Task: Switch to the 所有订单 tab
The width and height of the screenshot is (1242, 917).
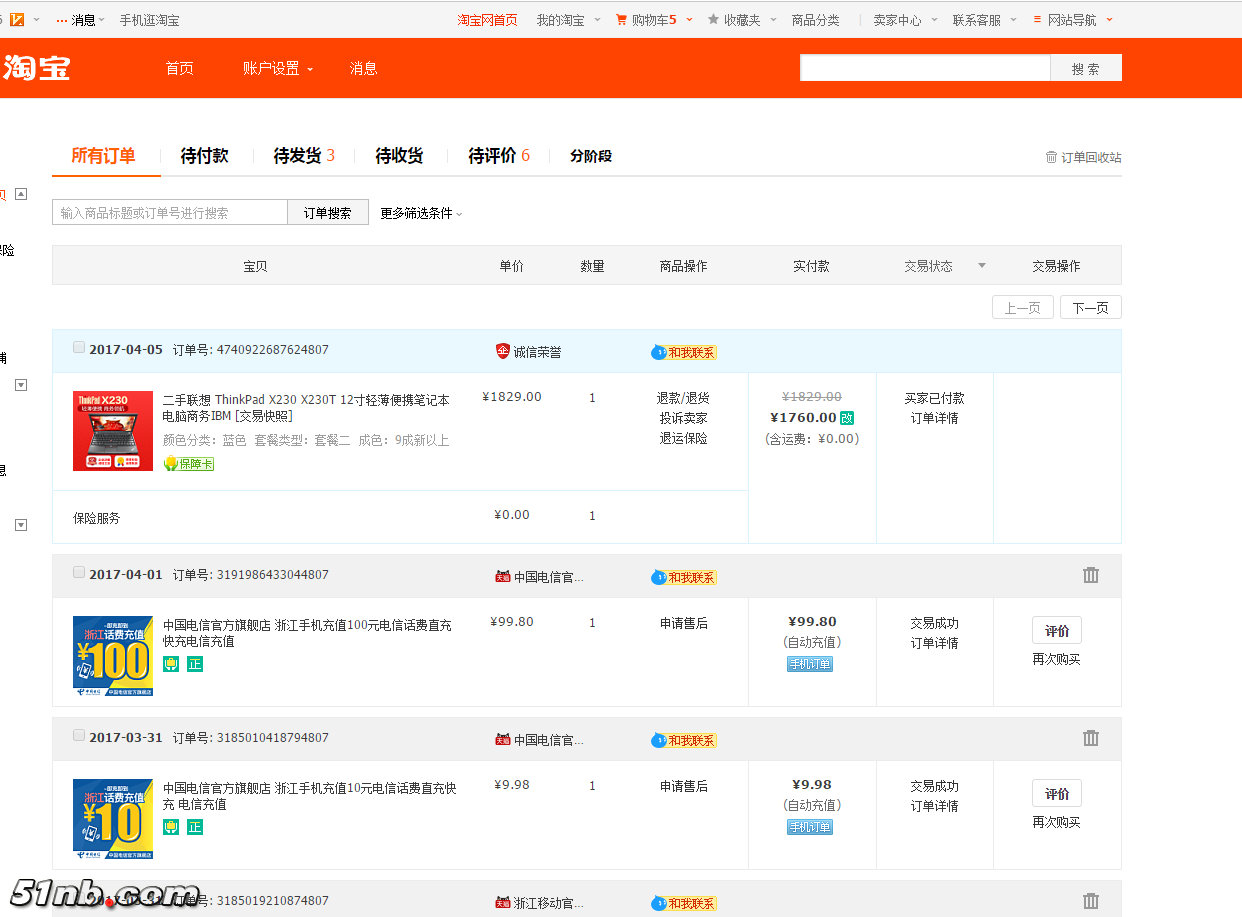Action: 103,156
